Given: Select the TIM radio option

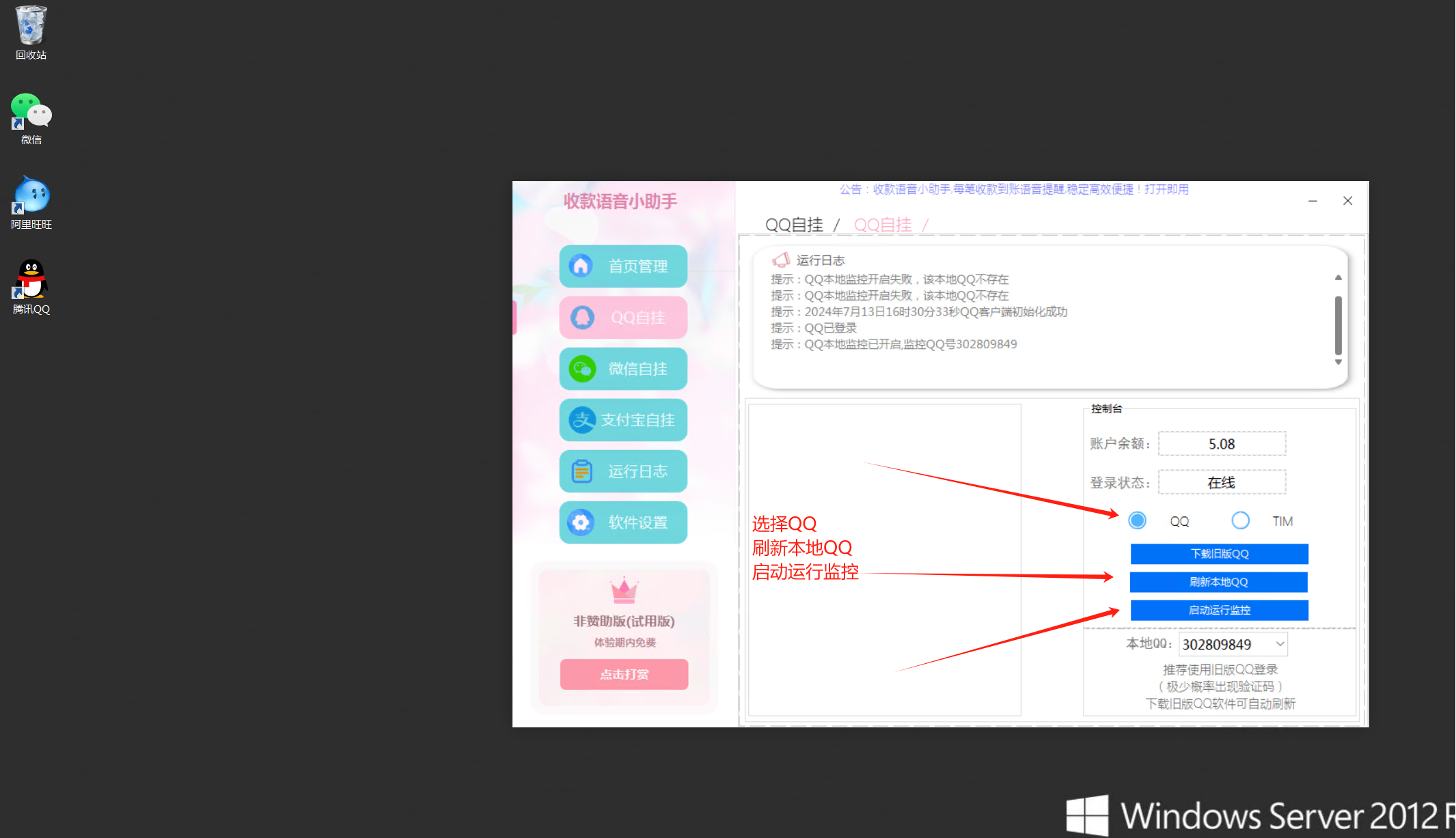Looking at the screenshot, I should point(1241,520).
